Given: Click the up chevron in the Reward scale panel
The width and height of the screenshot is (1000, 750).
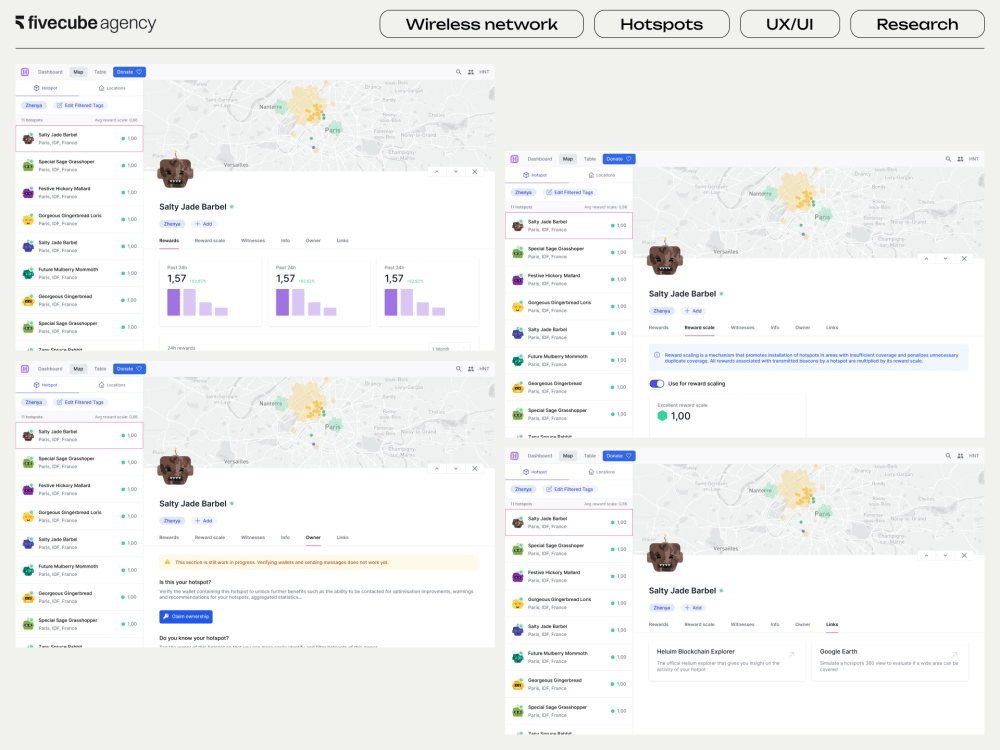Looking at the screenshot, I should coord(927,258).
